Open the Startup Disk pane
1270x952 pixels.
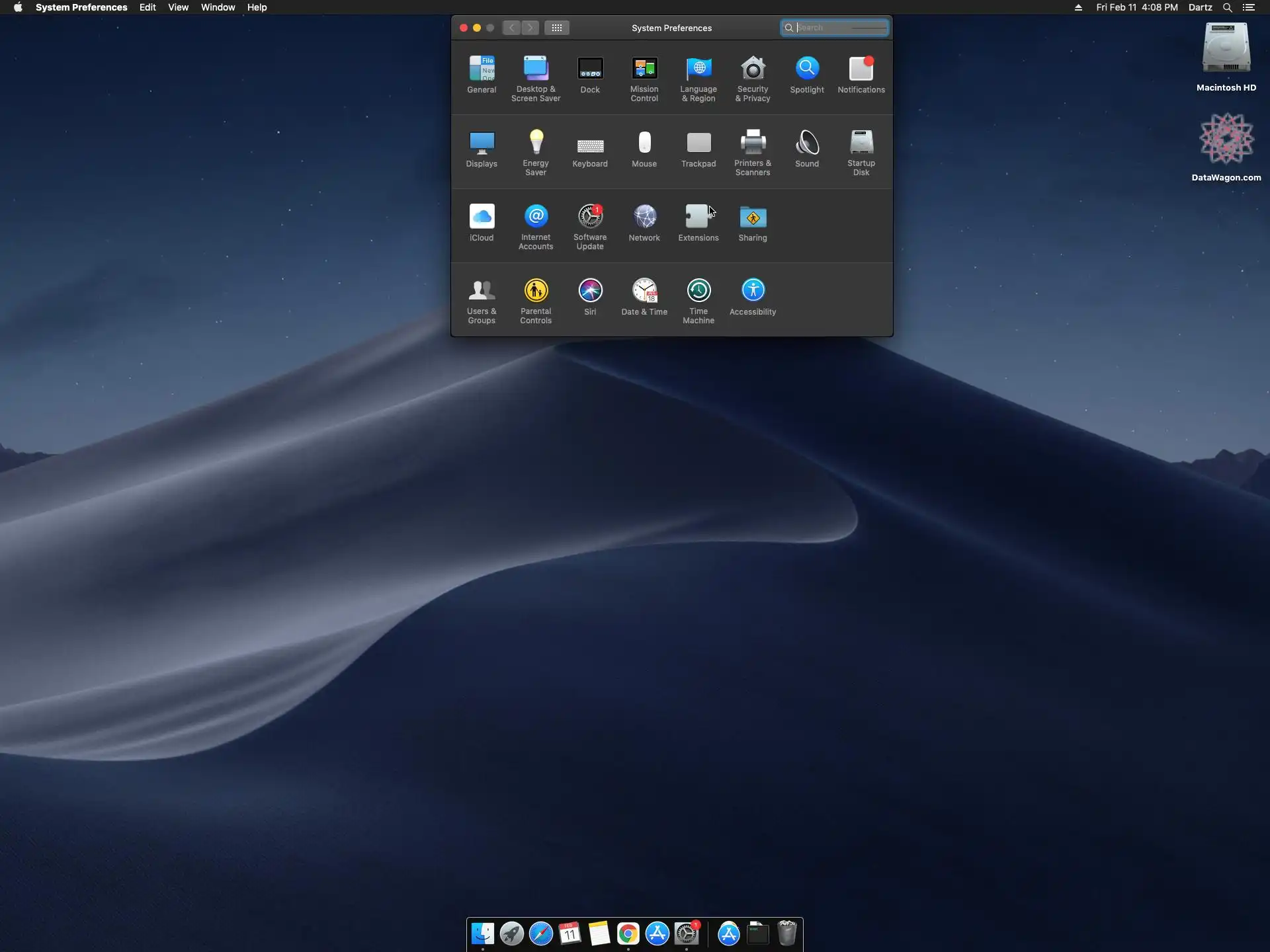pos(861,143)
